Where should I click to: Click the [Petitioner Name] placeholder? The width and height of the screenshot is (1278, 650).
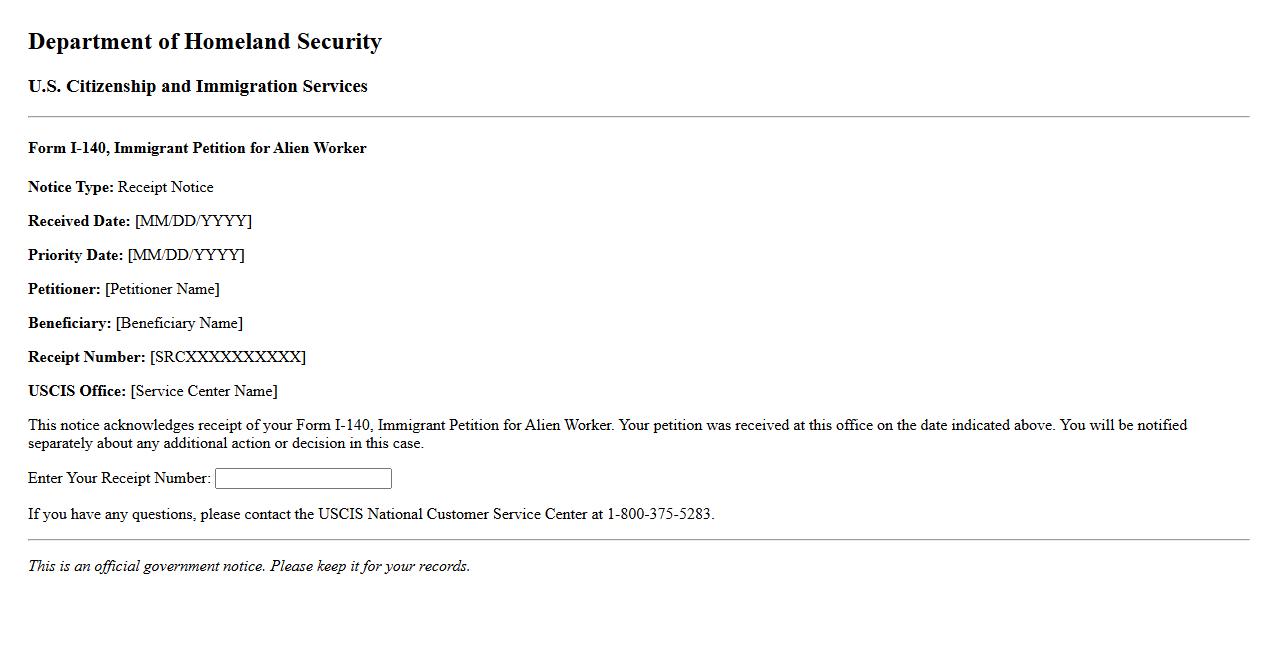(x=162, y=289)
